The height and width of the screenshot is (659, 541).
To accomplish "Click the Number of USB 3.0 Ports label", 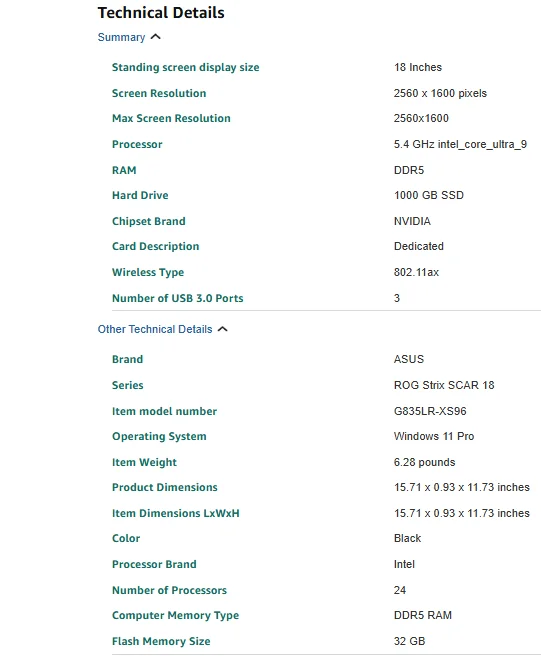I will [x=178, y=298].
